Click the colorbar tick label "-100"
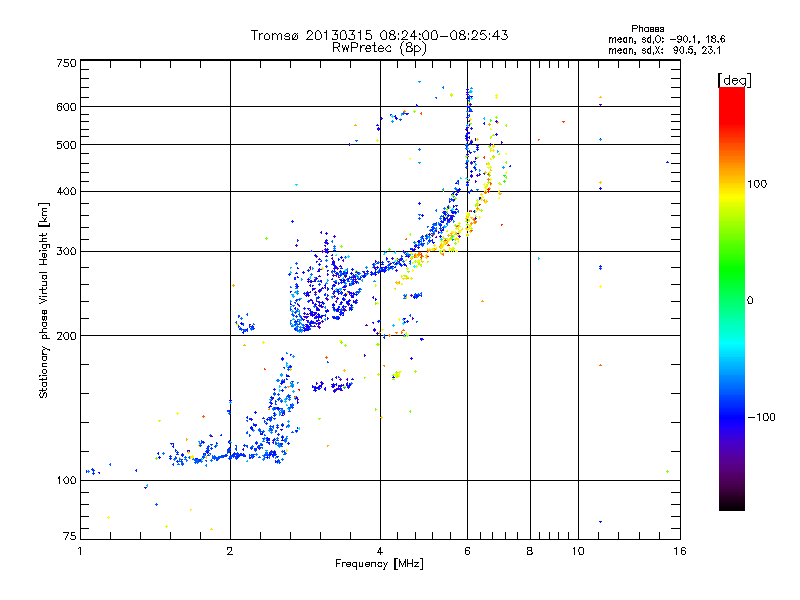 761,417
